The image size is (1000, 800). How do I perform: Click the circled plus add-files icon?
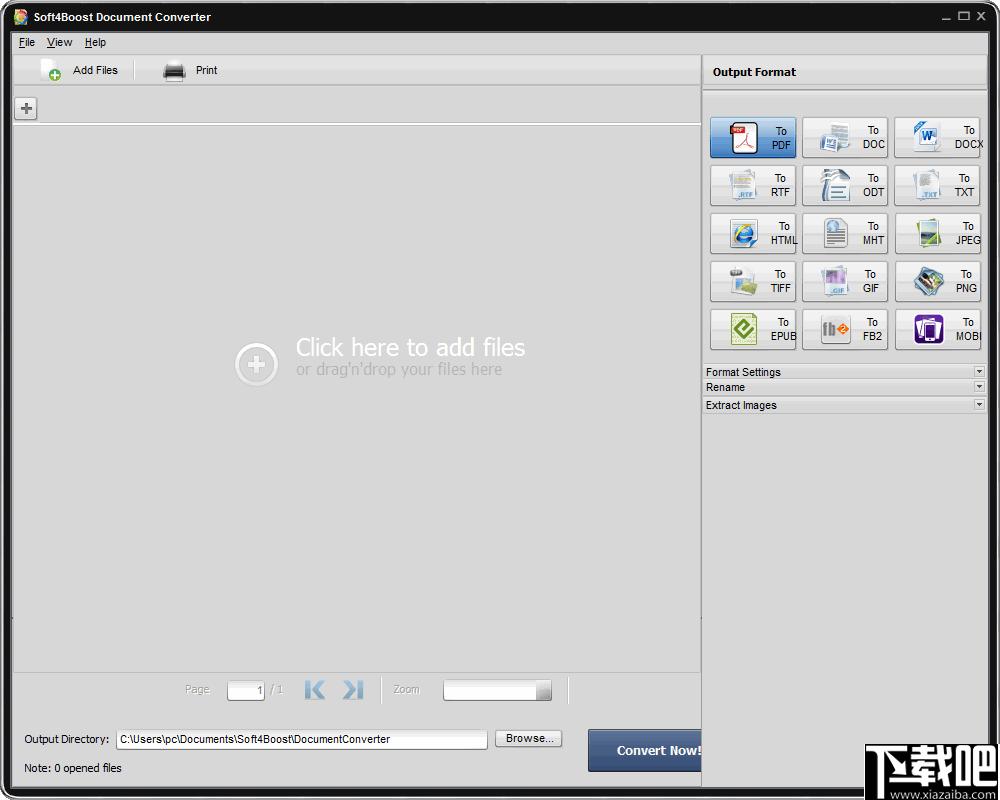pyautogui.click(x=256, y=364)
